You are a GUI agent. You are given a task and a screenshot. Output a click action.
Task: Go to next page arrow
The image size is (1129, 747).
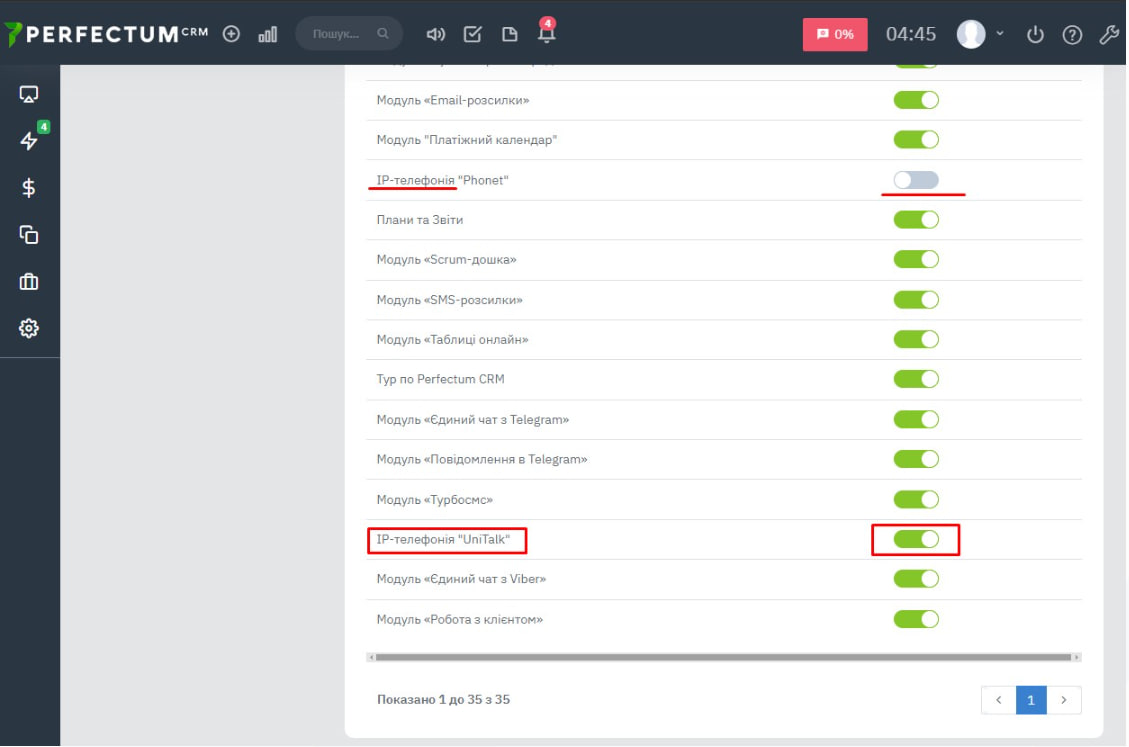pos(1064,700)
